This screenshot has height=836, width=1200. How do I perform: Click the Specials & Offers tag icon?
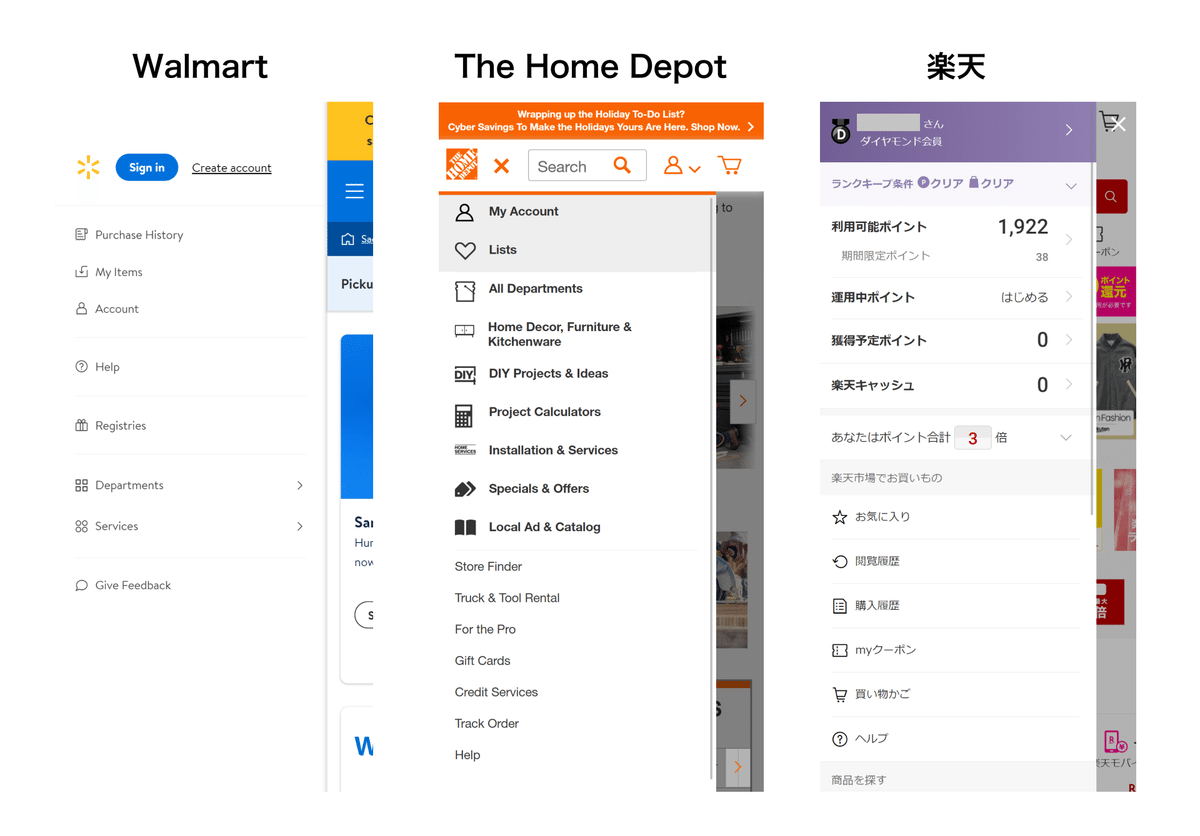click(465, 489)
